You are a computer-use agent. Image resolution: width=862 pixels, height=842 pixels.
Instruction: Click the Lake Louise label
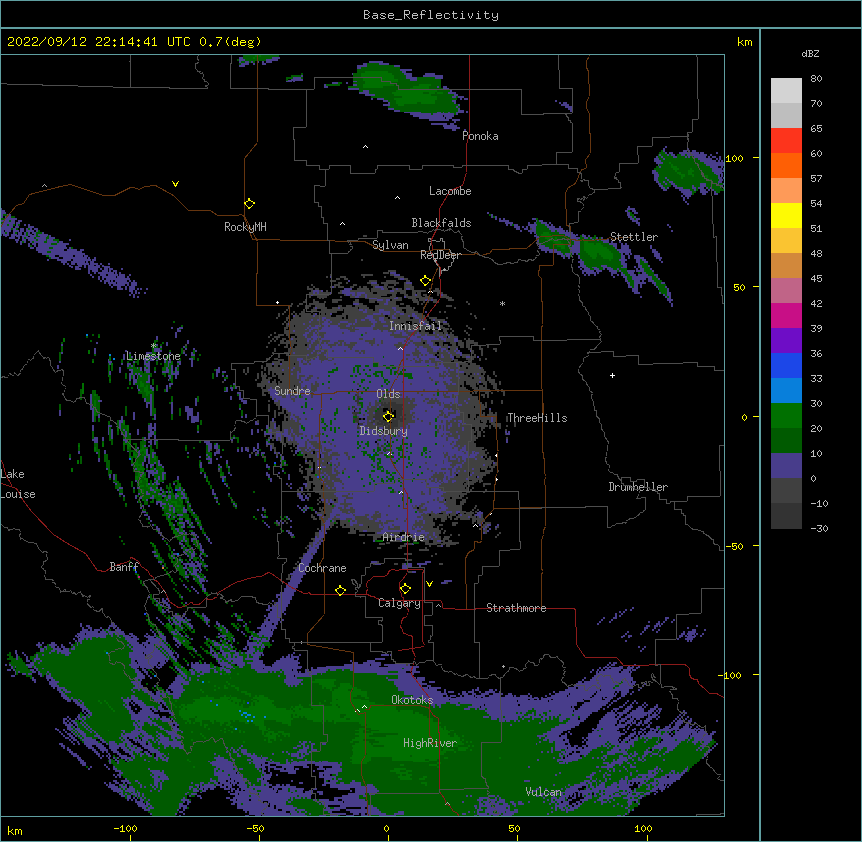[x=18, y=484]
